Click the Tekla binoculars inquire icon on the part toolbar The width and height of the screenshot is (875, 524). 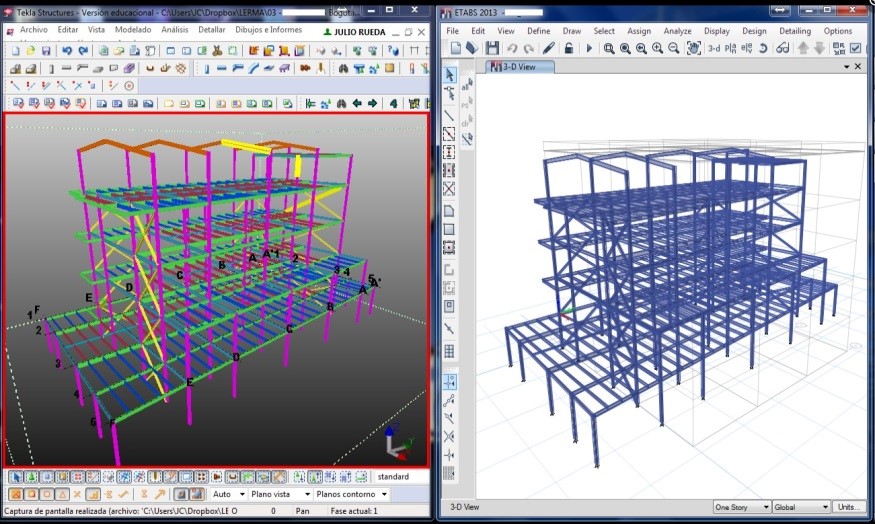click(x=343, y=69)
